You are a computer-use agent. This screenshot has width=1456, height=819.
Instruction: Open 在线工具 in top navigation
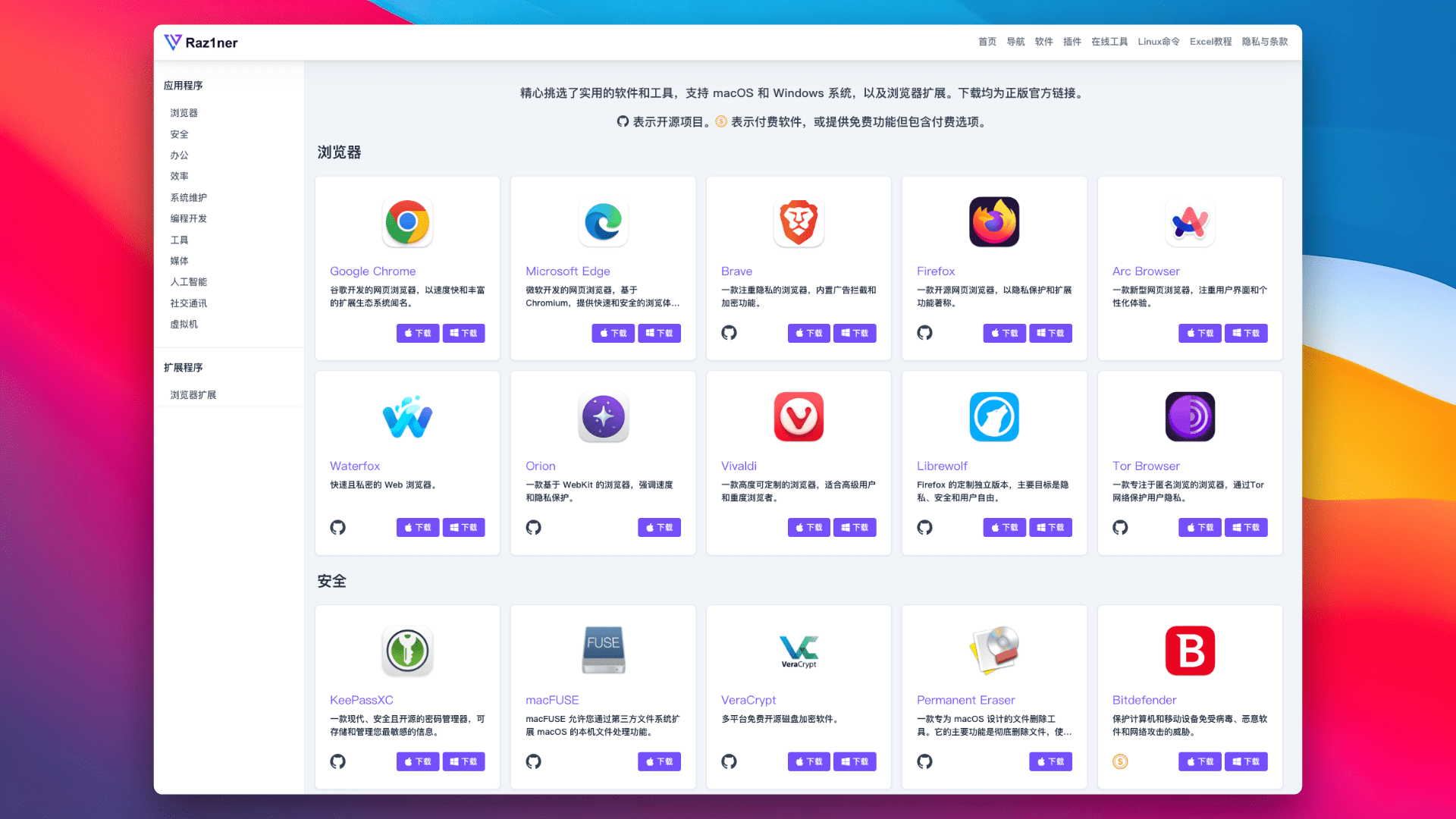1109,42
